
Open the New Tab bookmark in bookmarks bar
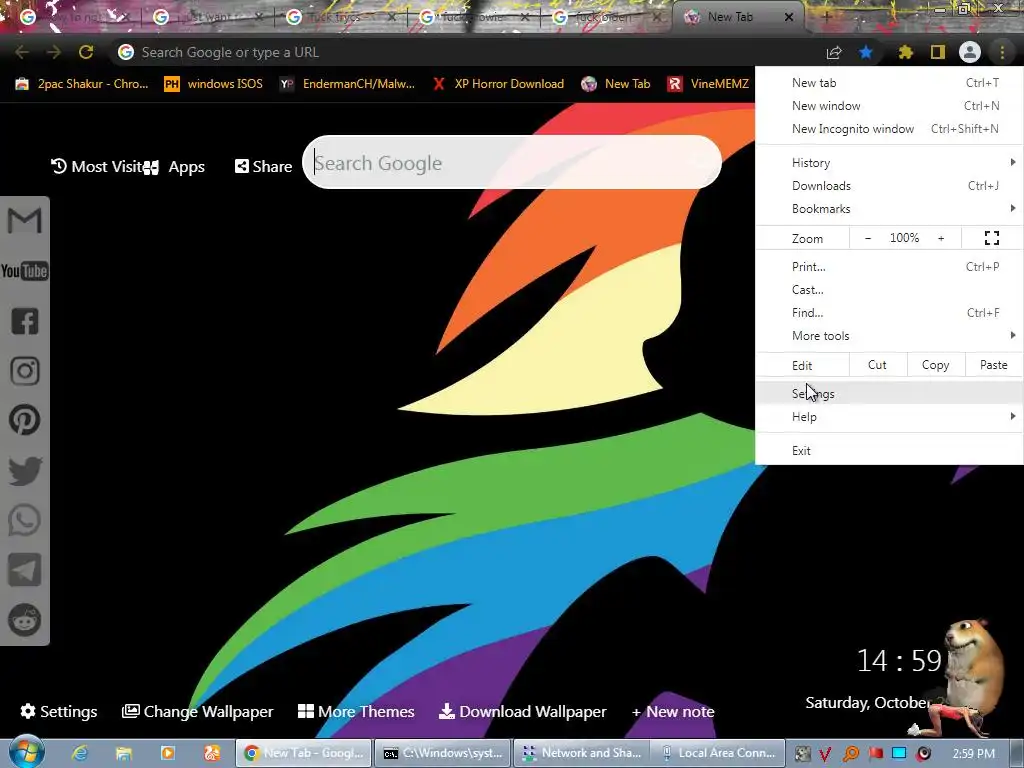[x=616, y=84]
